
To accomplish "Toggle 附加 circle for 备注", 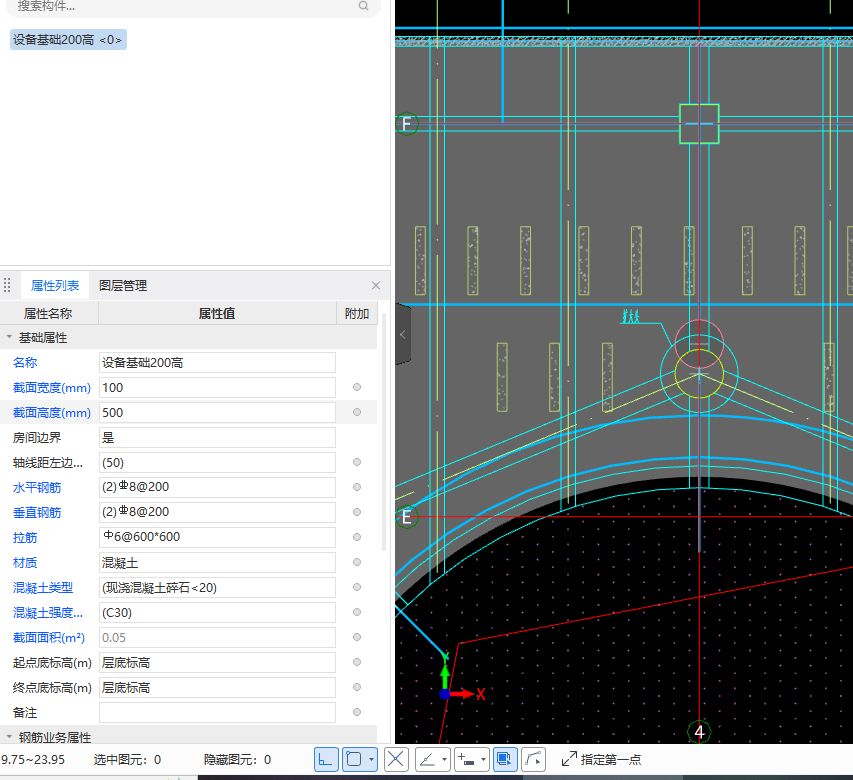I will (357, 713).
